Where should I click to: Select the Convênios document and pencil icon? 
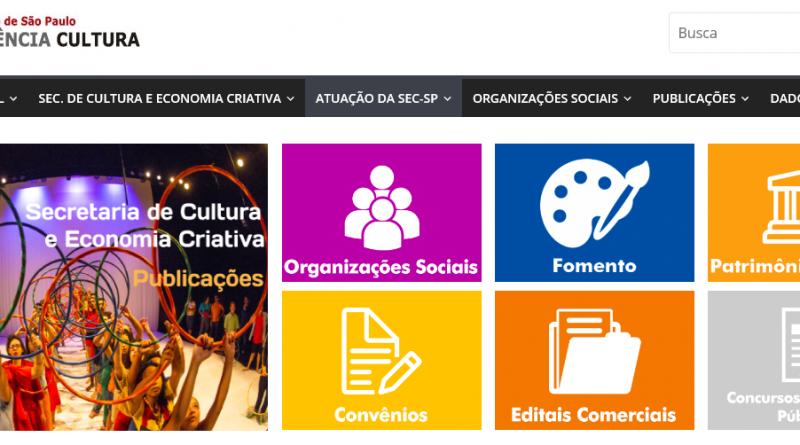click(381, 351)
